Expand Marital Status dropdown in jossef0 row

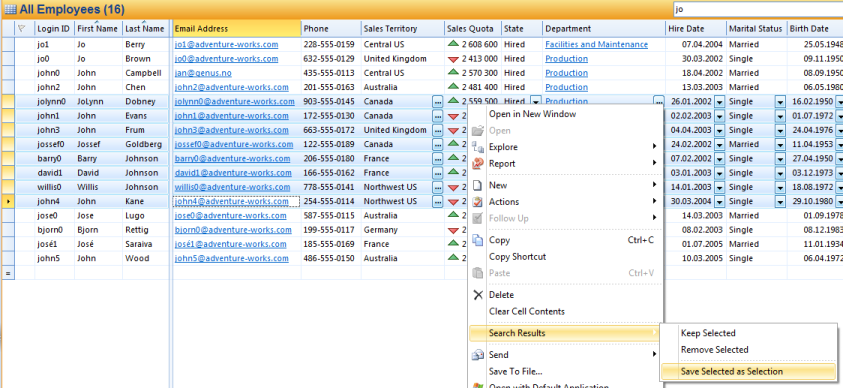click(x=780, y=144)
